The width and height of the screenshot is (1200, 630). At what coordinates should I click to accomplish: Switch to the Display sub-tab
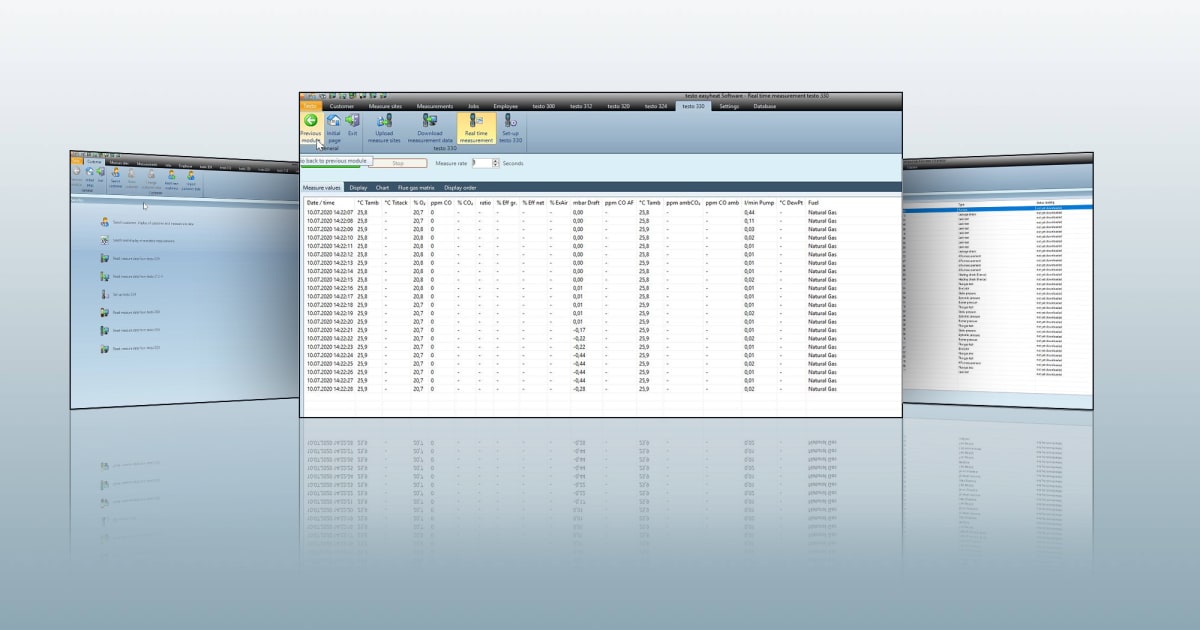pos(358,187)
